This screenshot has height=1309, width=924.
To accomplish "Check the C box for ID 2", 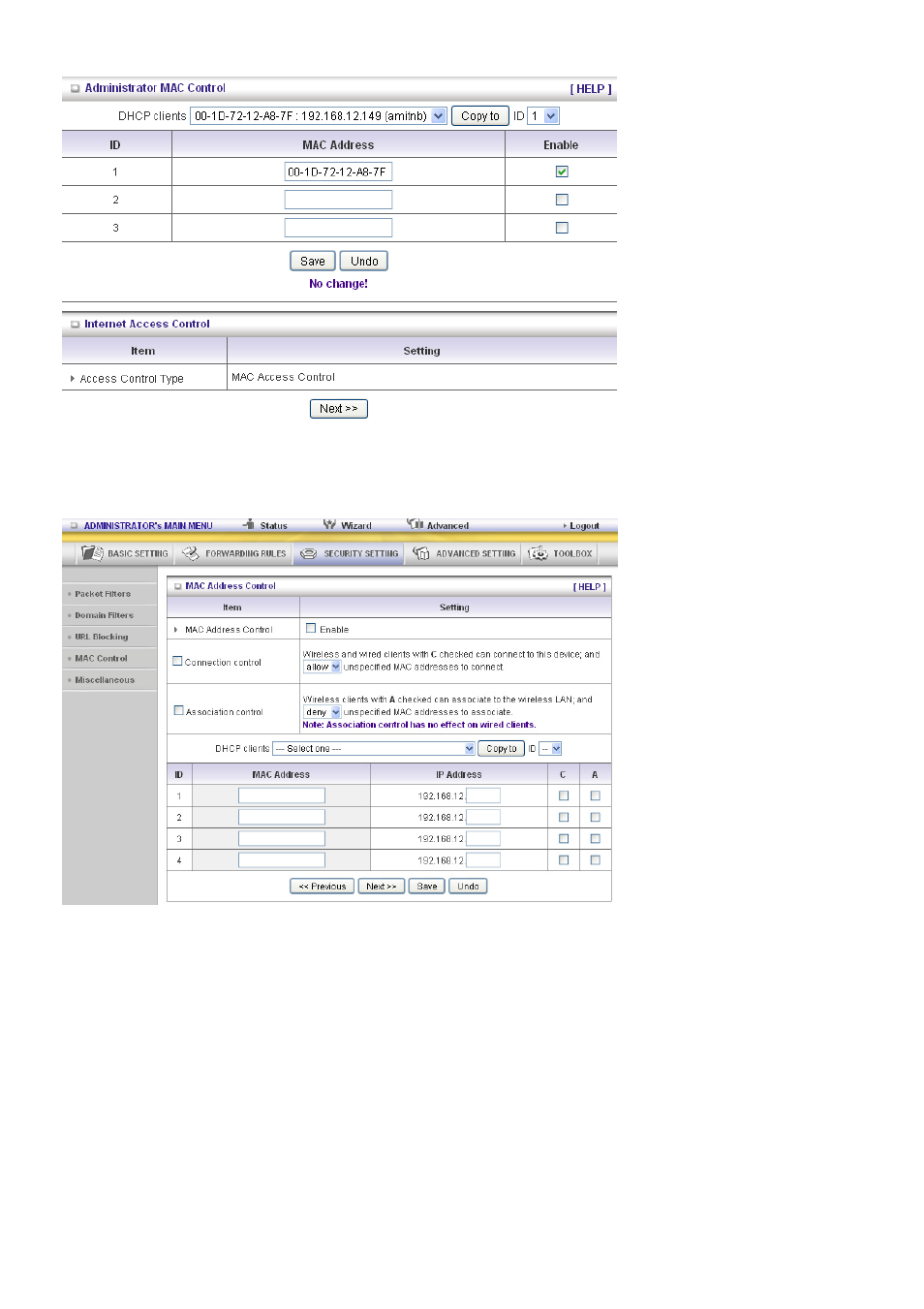I will tap(564, 818).
